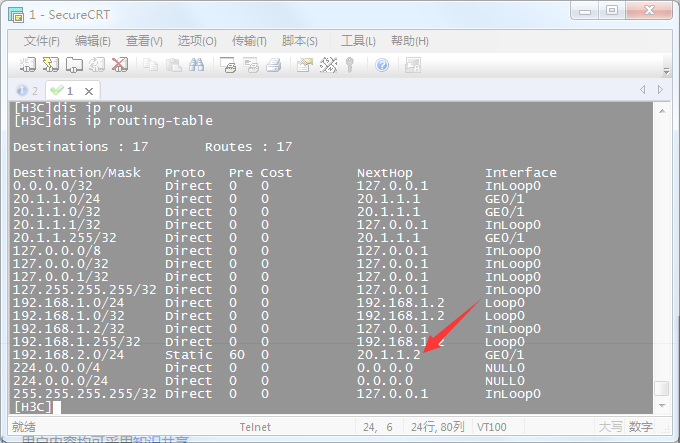Click the lock-session toolbar icon
The width and height of the screenshot is (680, 443).
(412, 65)
